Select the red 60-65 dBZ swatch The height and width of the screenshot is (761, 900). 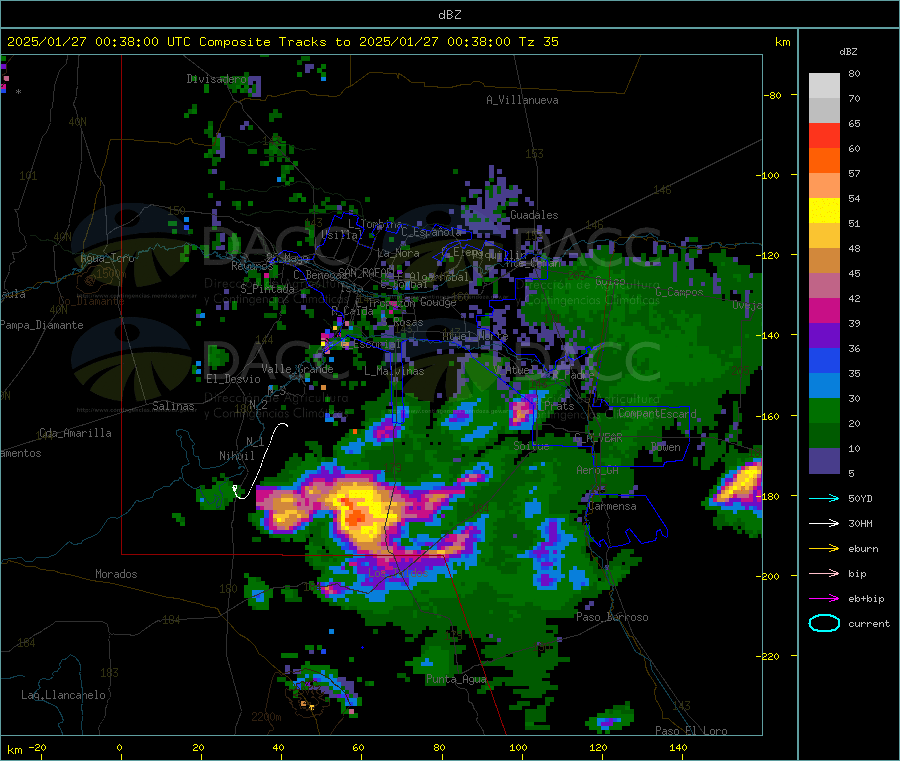click(x=824, y=135)
